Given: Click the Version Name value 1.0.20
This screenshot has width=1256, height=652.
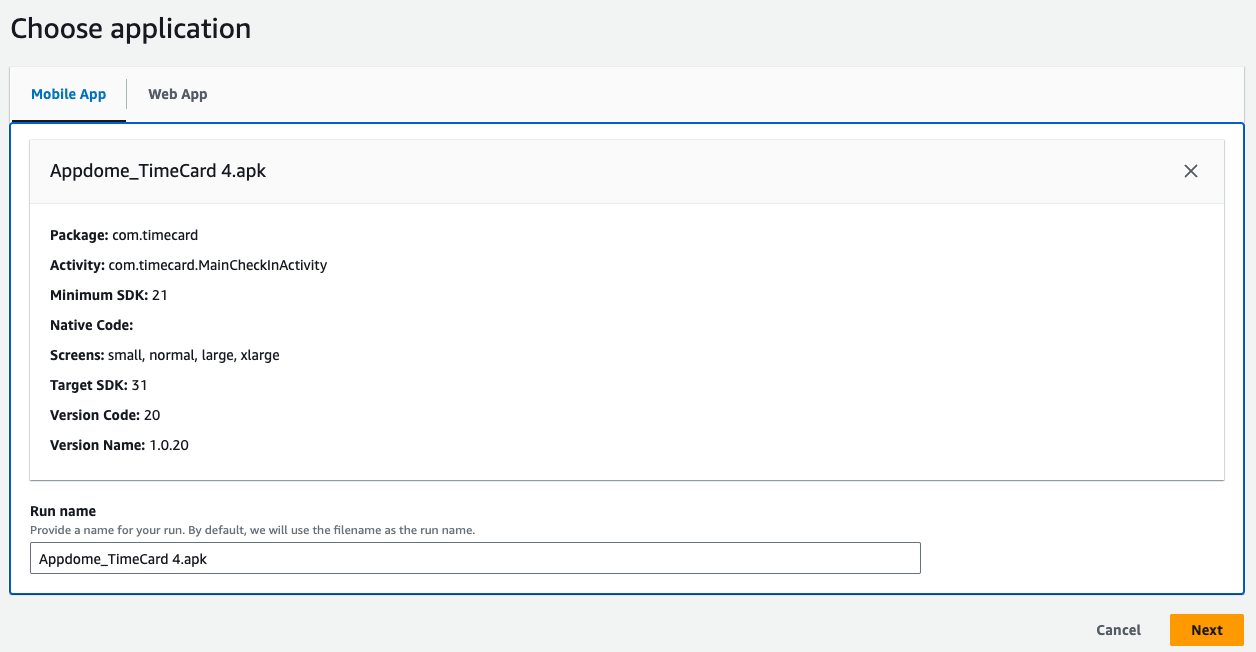Looking at the screenshot, I should pos(169,445).
